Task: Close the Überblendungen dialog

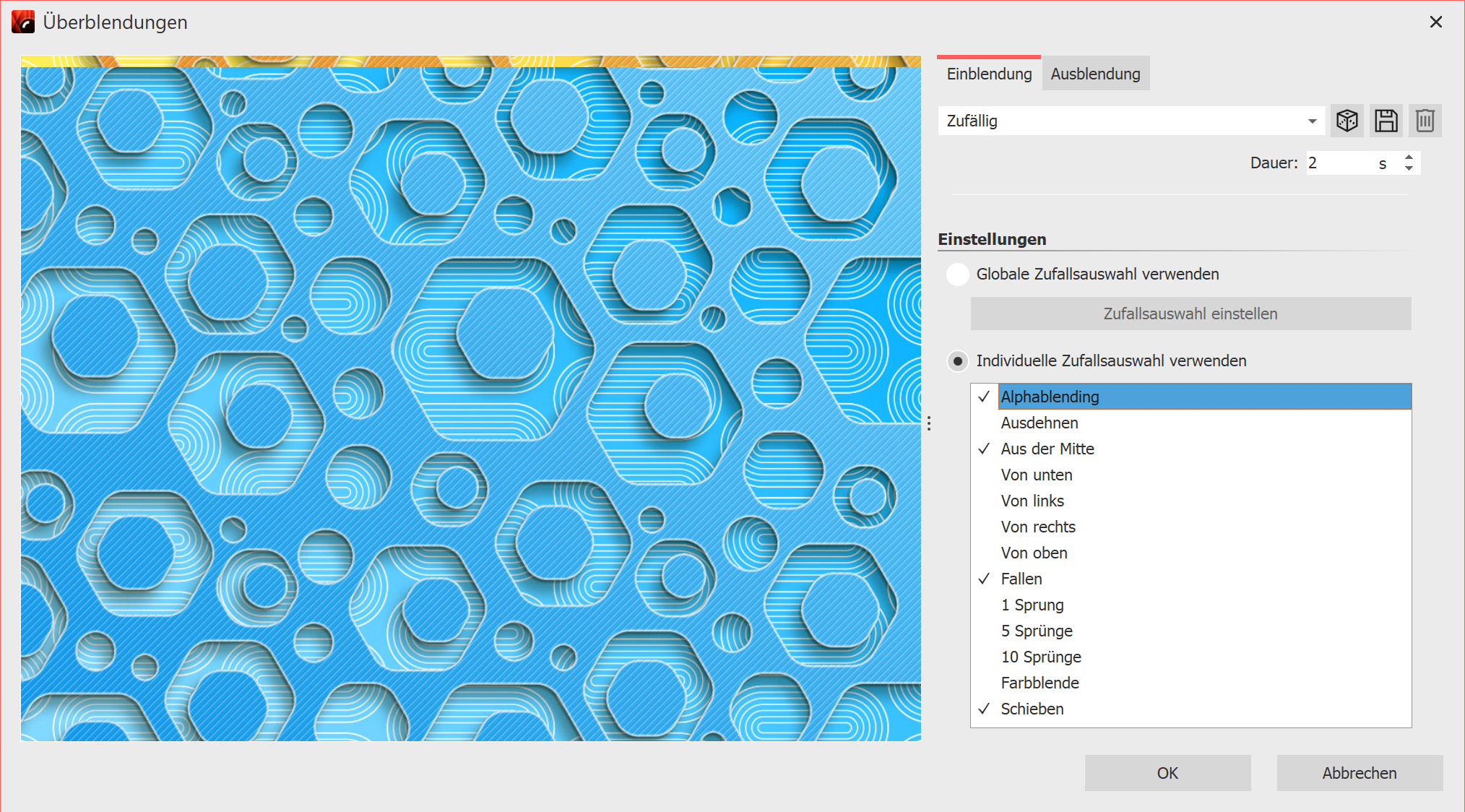Action: pyautogui.click(x=1435, y=22)
